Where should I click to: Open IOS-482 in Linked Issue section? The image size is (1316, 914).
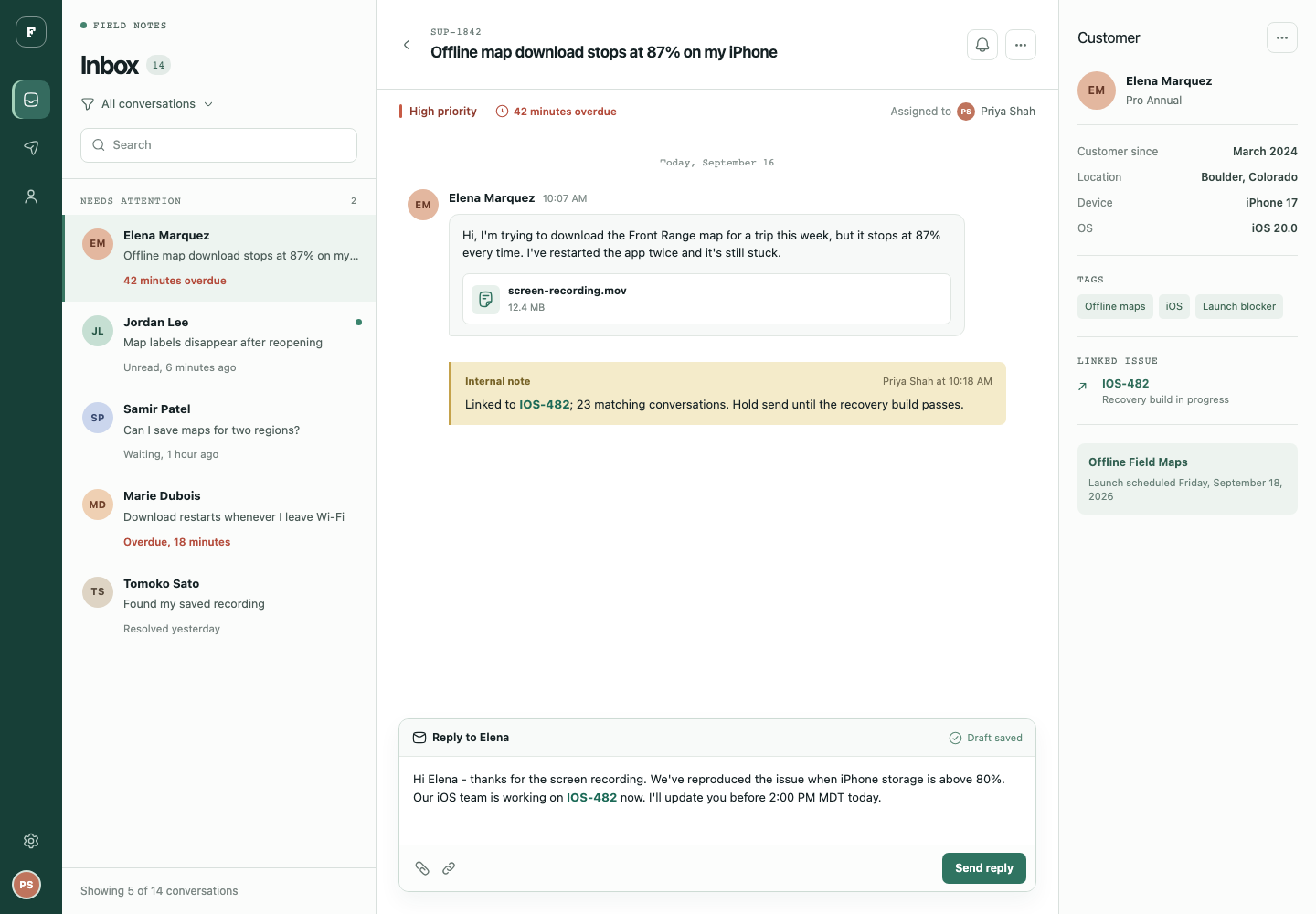point(1126,384)
